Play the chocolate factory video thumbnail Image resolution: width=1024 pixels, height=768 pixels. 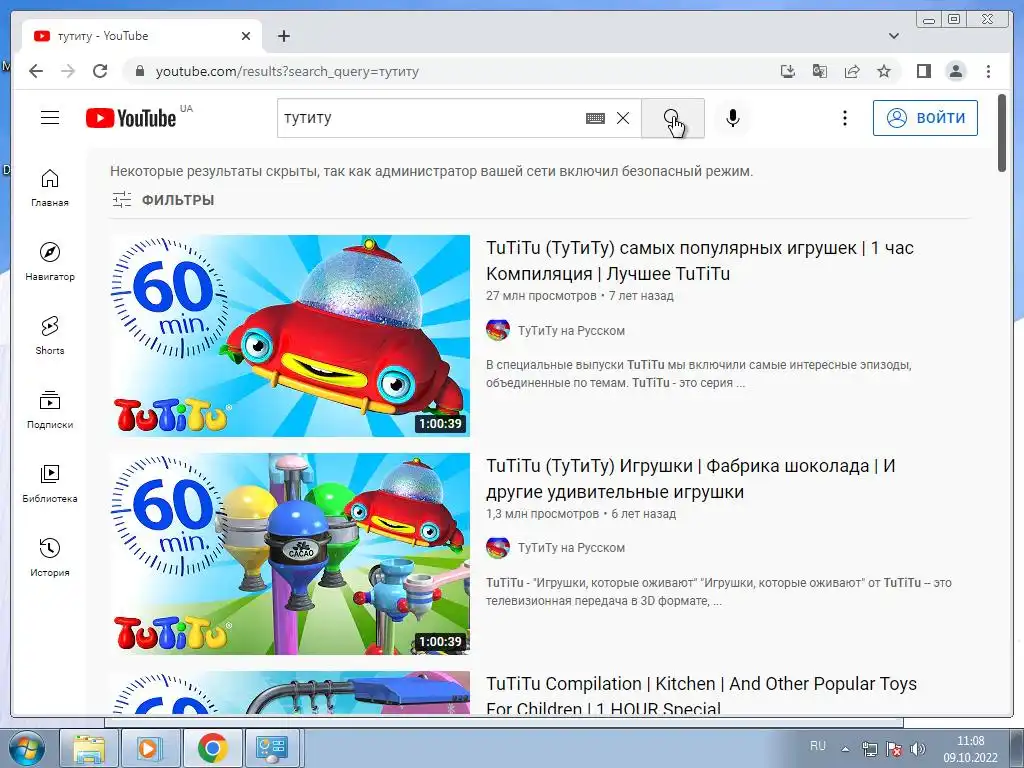click(290, 554)
